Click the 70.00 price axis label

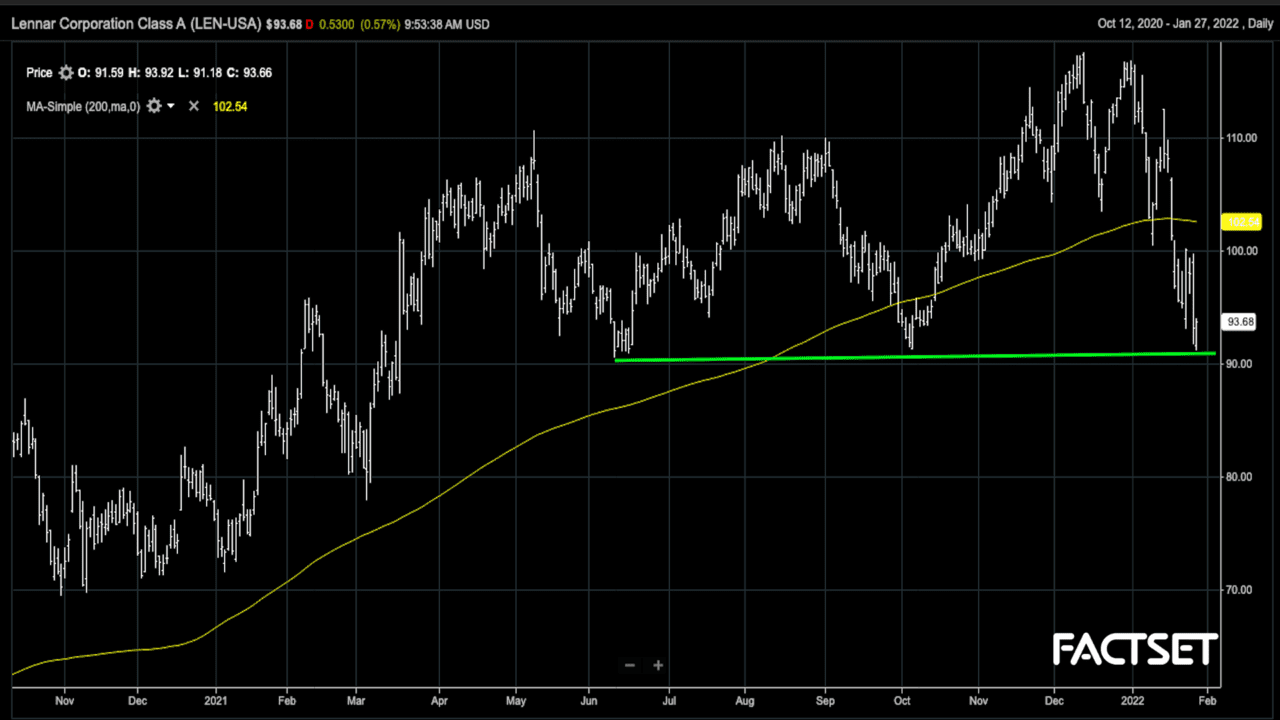(x=1240, y=590)
